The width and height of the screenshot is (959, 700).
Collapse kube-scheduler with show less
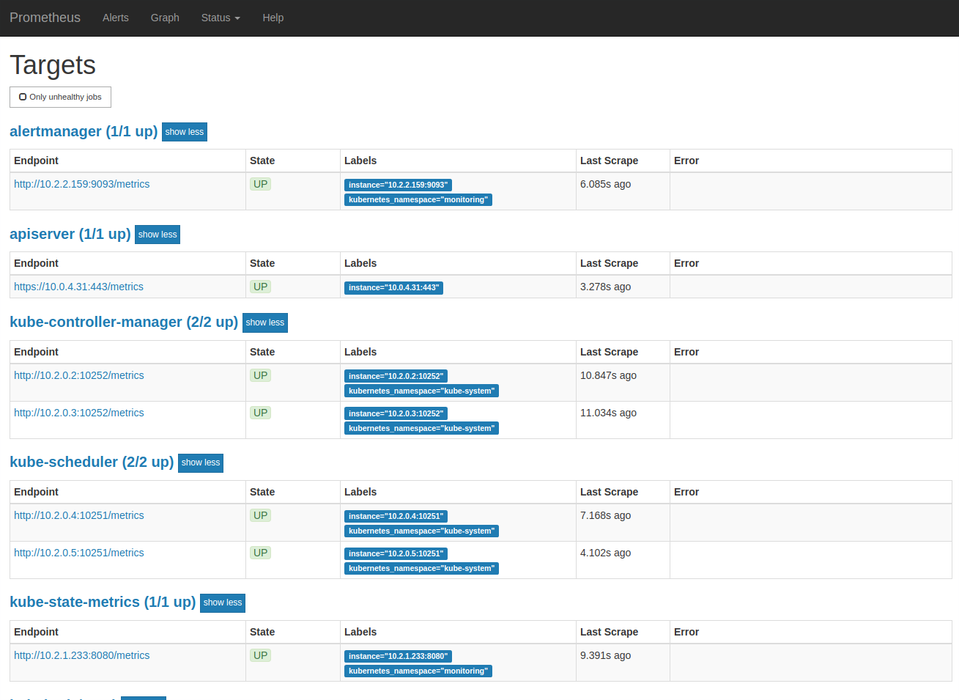[x=200, y=463]
